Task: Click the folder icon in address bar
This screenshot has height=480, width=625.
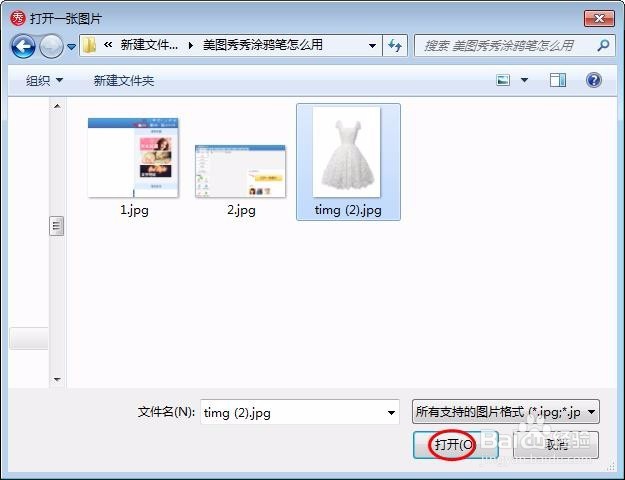Action: tap(89, 45)
